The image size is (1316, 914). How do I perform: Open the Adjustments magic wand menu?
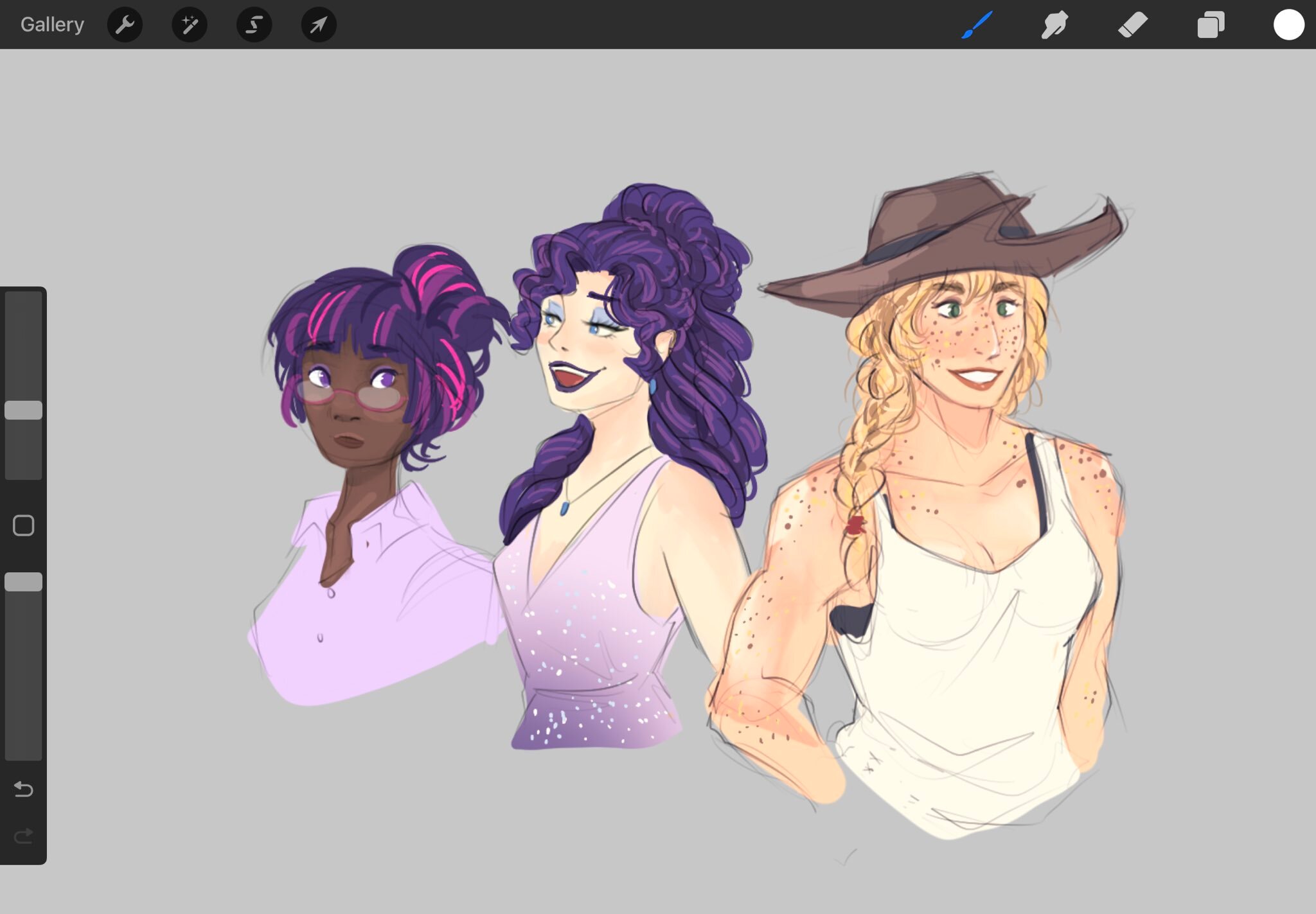click(190, 25)
